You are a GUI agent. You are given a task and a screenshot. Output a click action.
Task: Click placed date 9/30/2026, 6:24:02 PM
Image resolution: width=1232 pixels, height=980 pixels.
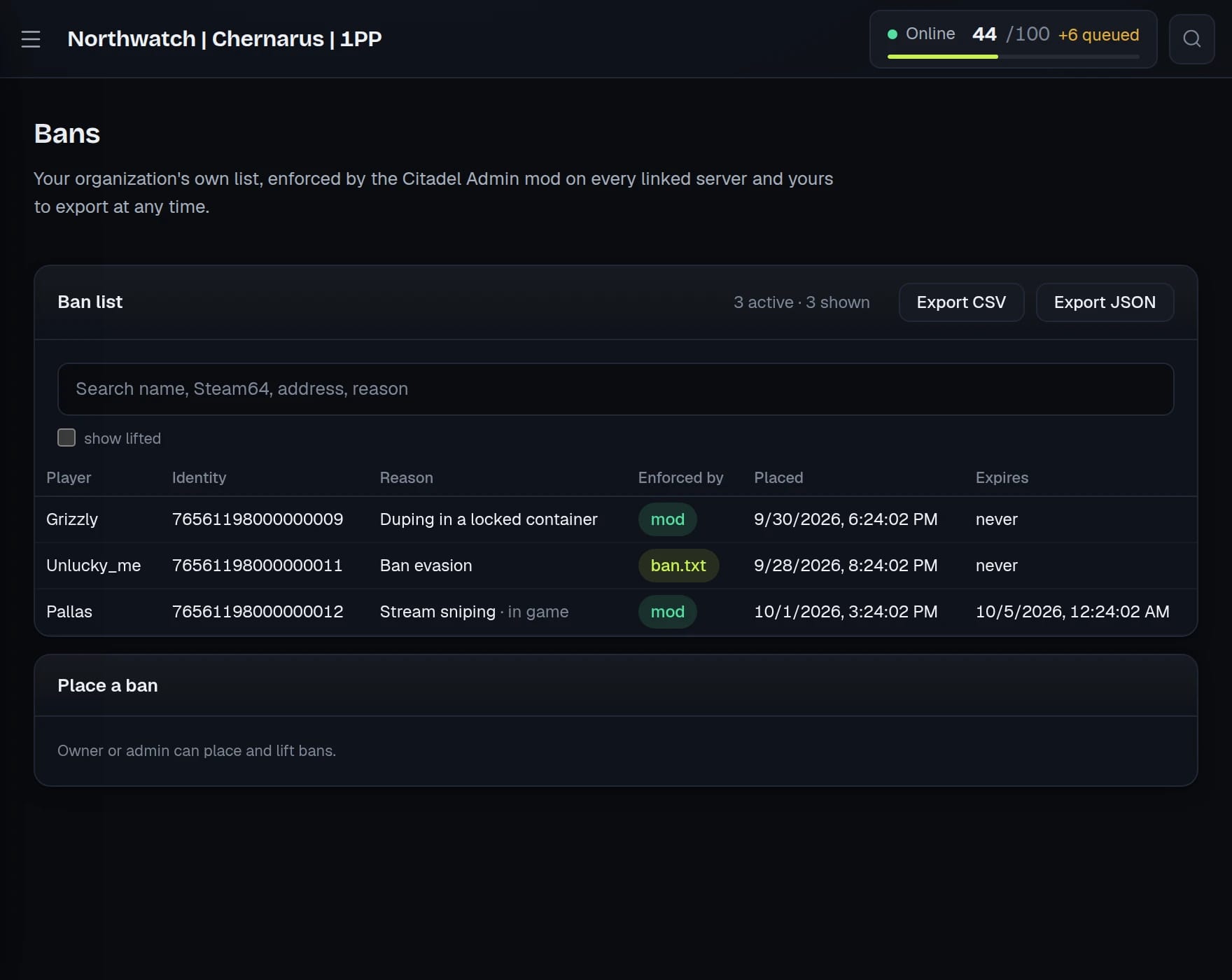click(846, 519)
